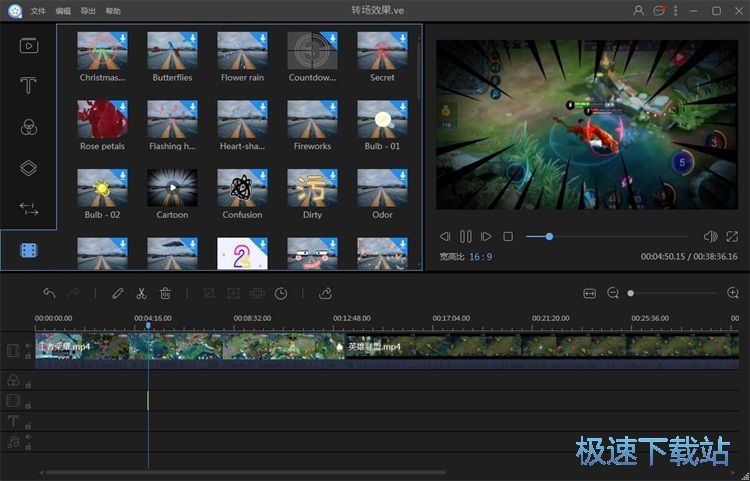Select the Butterflies element thumbnail
The image size is (750, 481).
click(x=172, y=51)
